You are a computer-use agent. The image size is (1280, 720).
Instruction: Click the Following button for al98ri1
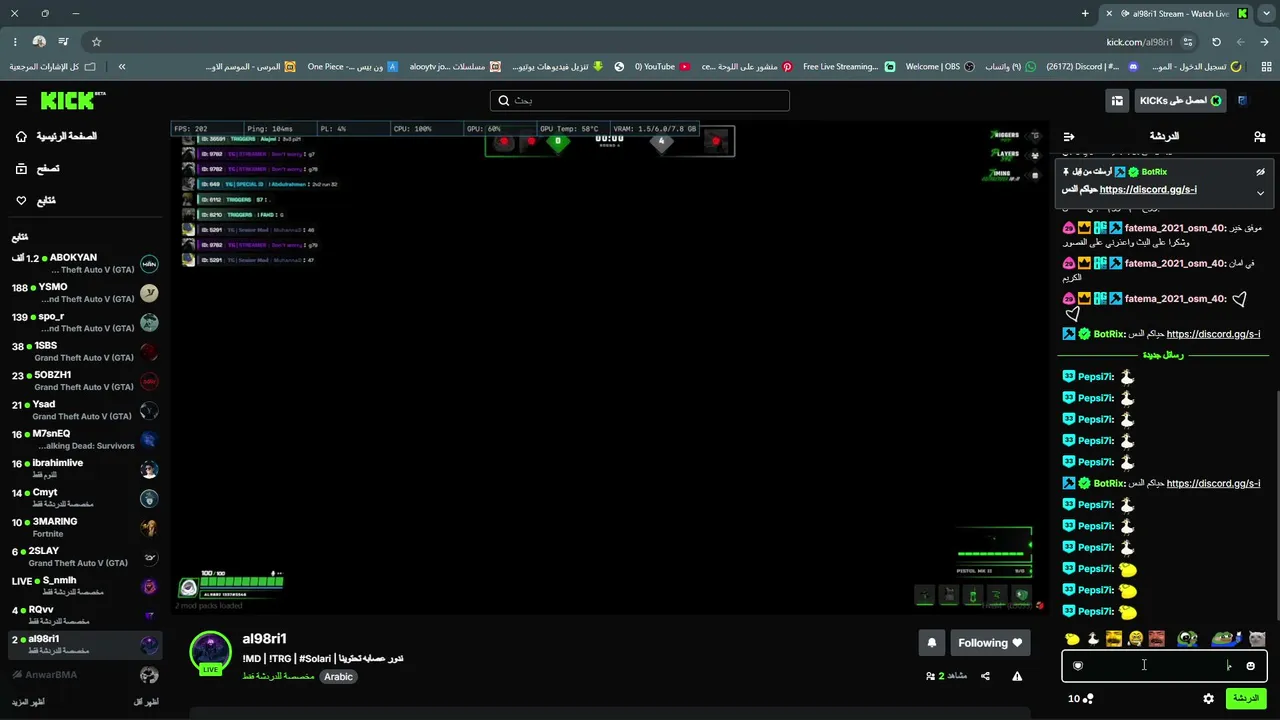coord(990,643)
